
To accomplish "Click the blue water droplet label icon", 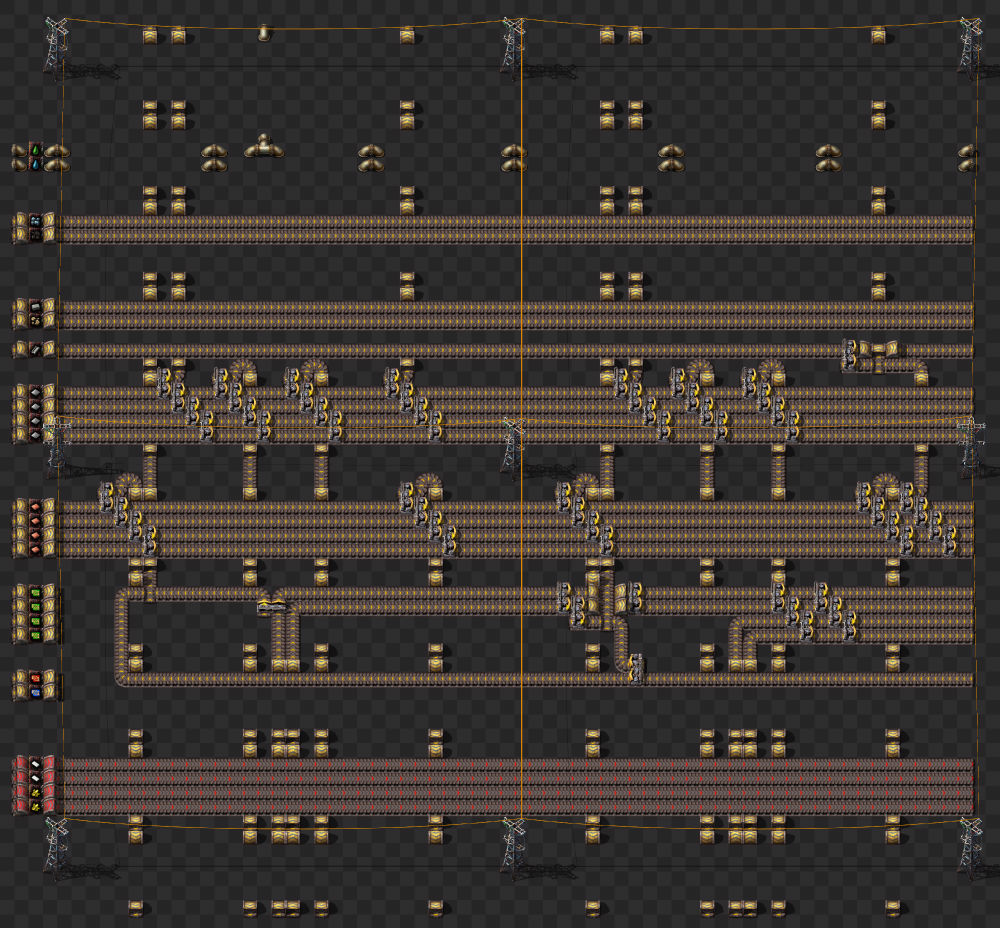I will click(35, 165).
